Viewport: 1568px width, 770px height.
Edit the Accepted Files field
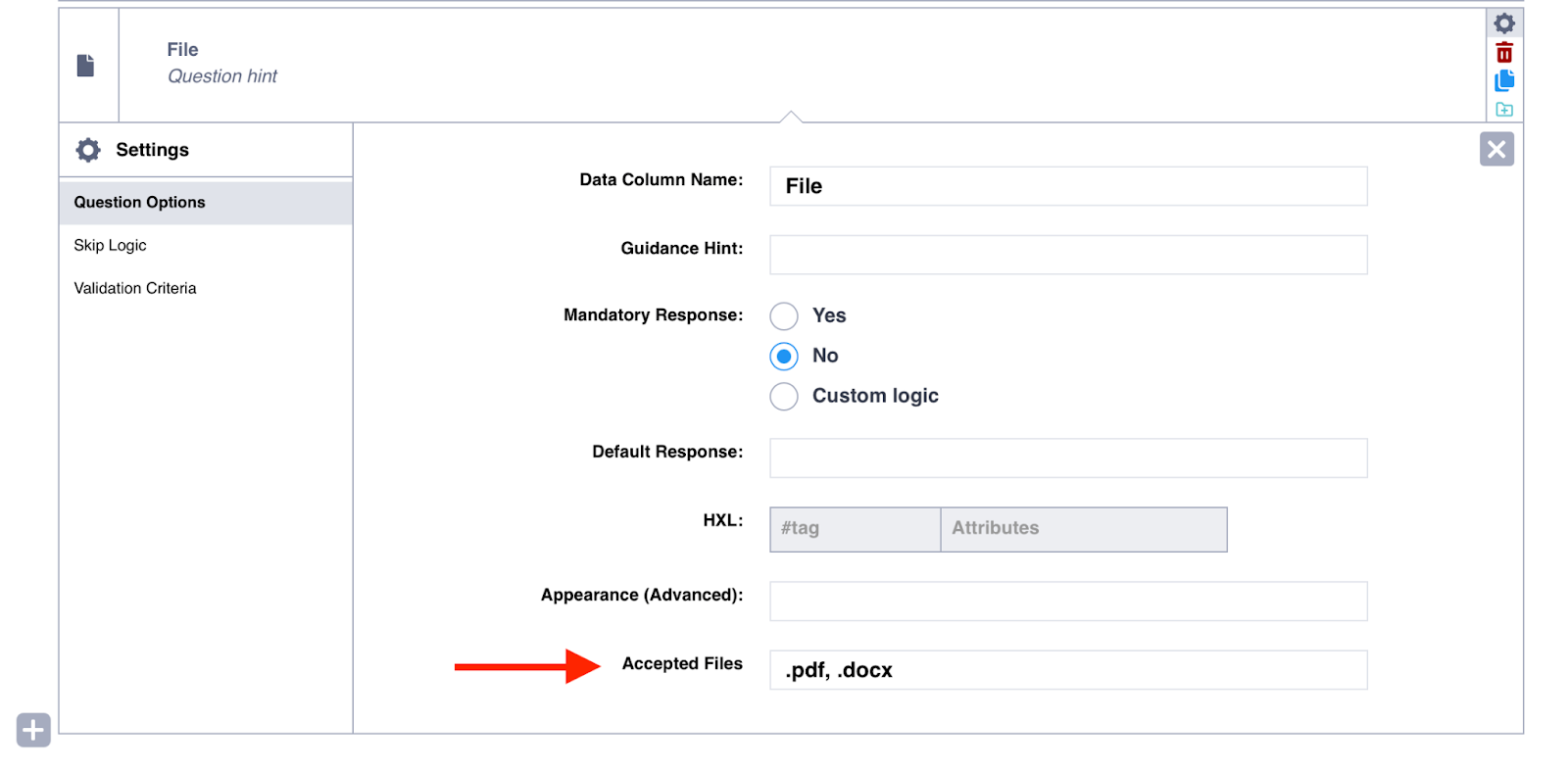tap(1067, 670)
